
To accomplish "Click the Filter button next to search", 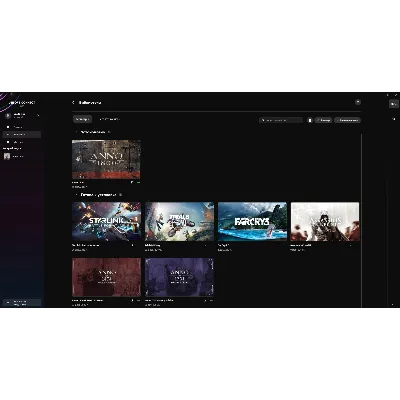I will [323, 120].
